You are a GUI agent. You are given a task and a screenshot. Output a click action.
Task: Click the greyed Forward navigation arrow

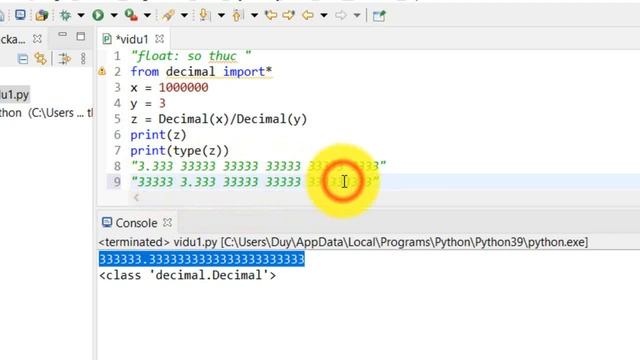pyautogui.click(x=340, y=16)
